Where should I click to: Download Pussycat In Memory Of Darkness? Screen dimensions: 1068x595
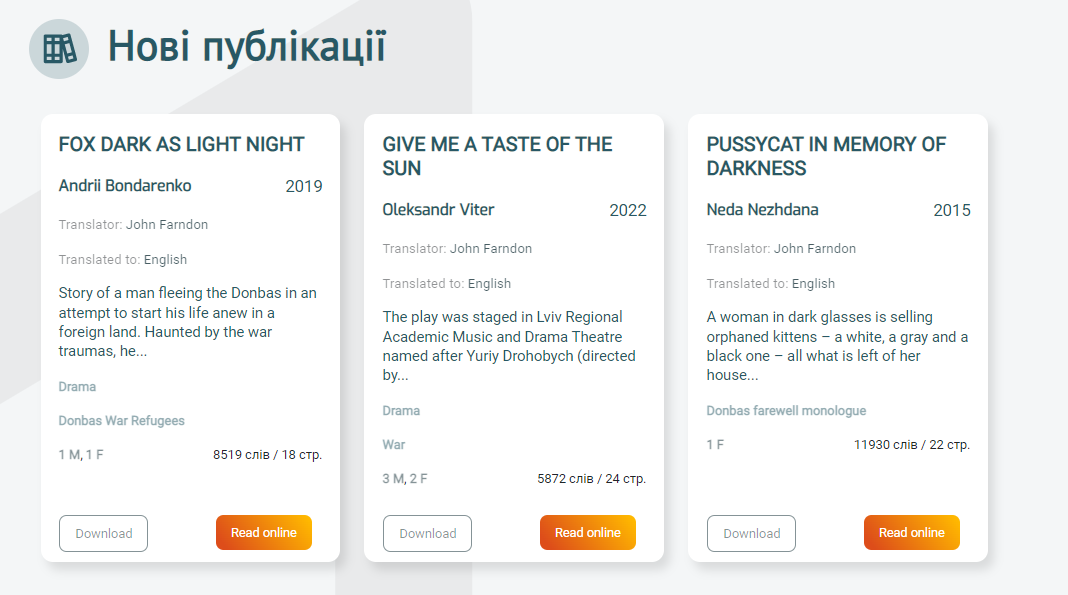click(x=751, y=533)
